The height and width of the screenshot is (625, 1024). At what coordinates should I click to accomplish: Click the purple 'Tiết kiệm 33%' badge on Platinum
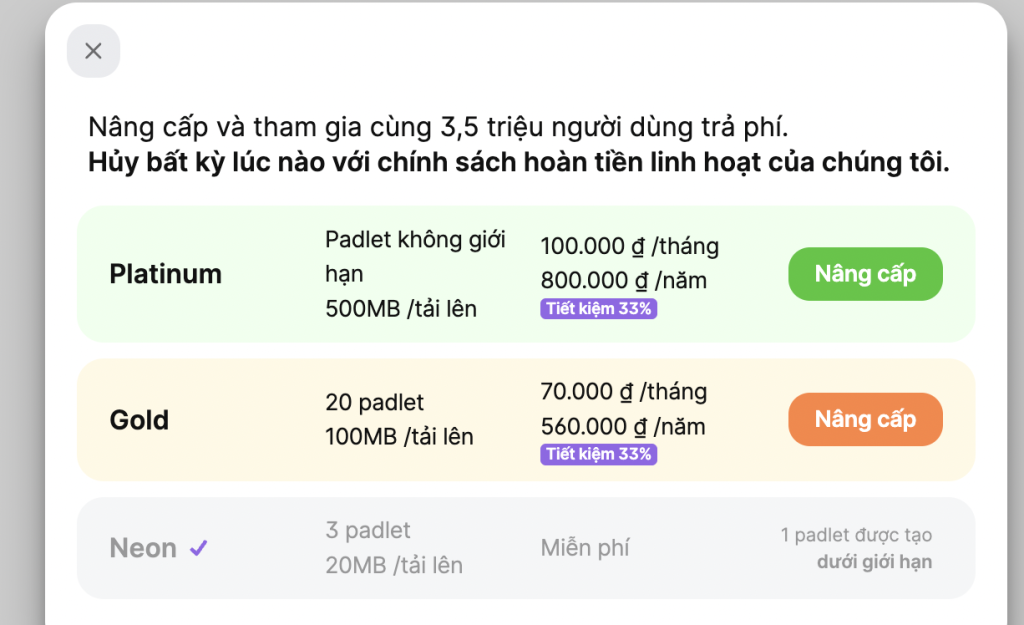click(598, 309)
